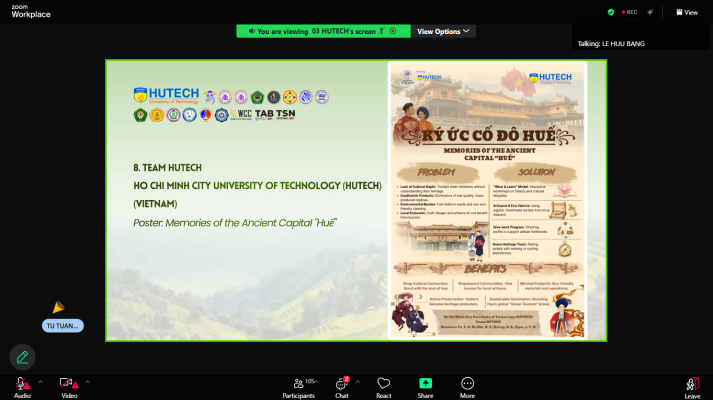Click the Talking: LE HUU BANG indicator

pyautogui.click(x=611, y=44)
